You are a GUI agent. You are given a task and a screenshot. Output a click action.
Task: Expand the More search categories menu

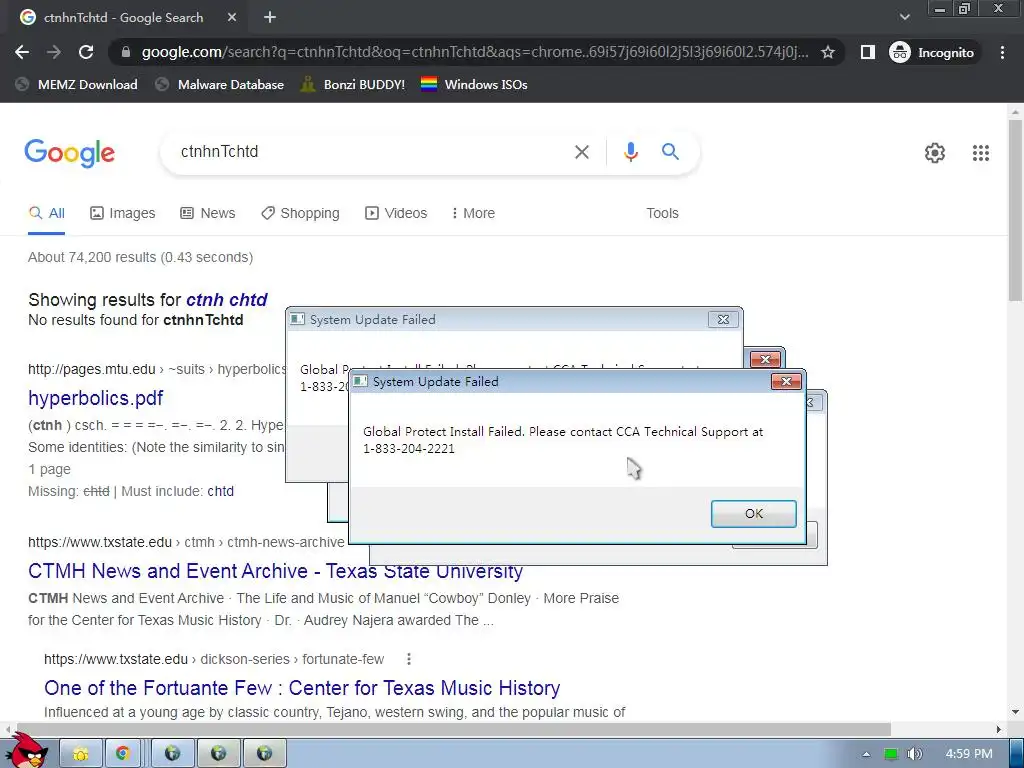pos(473,213)
